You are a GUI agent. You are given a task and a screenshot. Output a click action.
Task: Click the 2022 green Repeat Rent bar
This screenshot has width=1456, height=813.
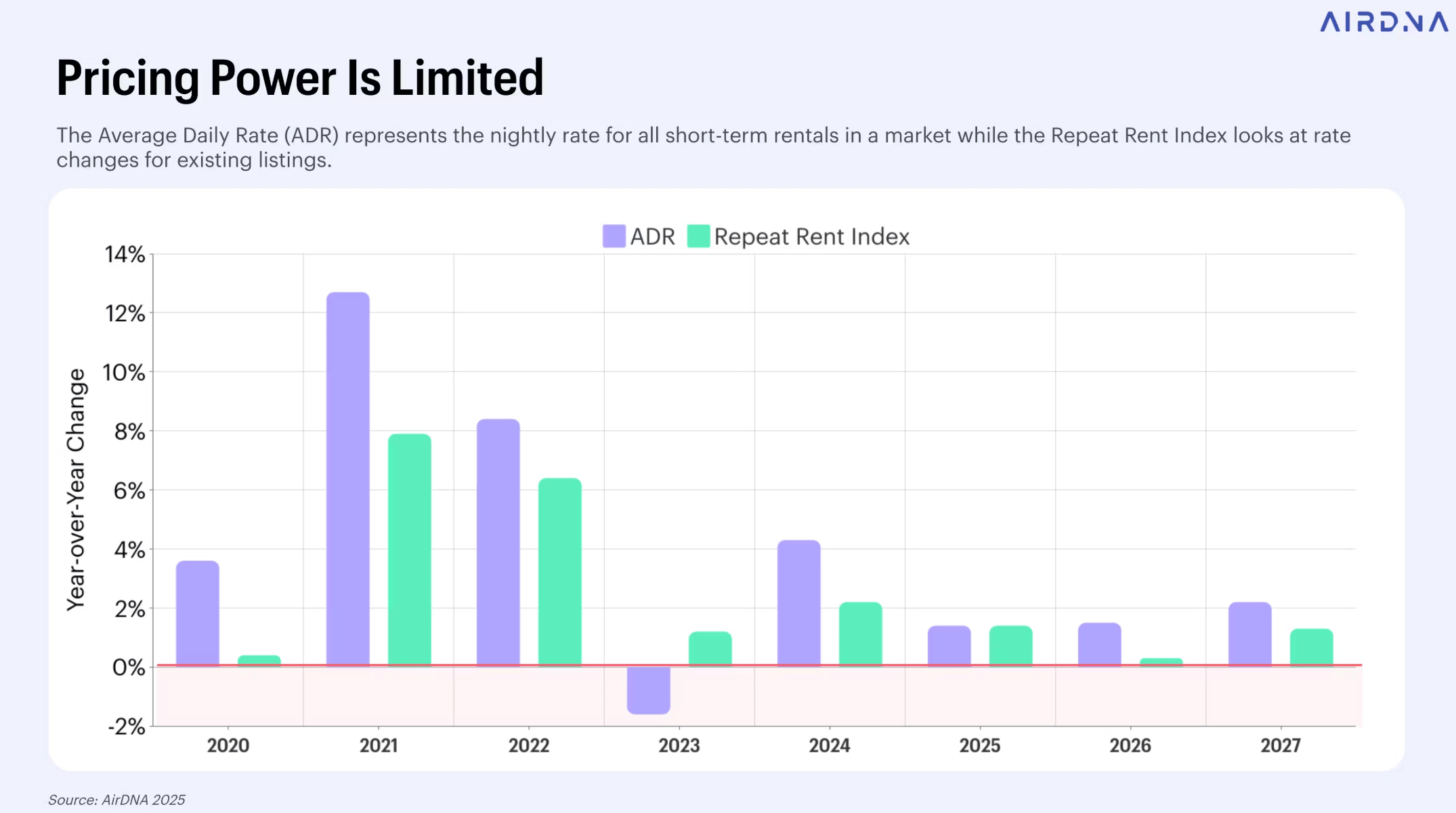click(x=560, y=571)
